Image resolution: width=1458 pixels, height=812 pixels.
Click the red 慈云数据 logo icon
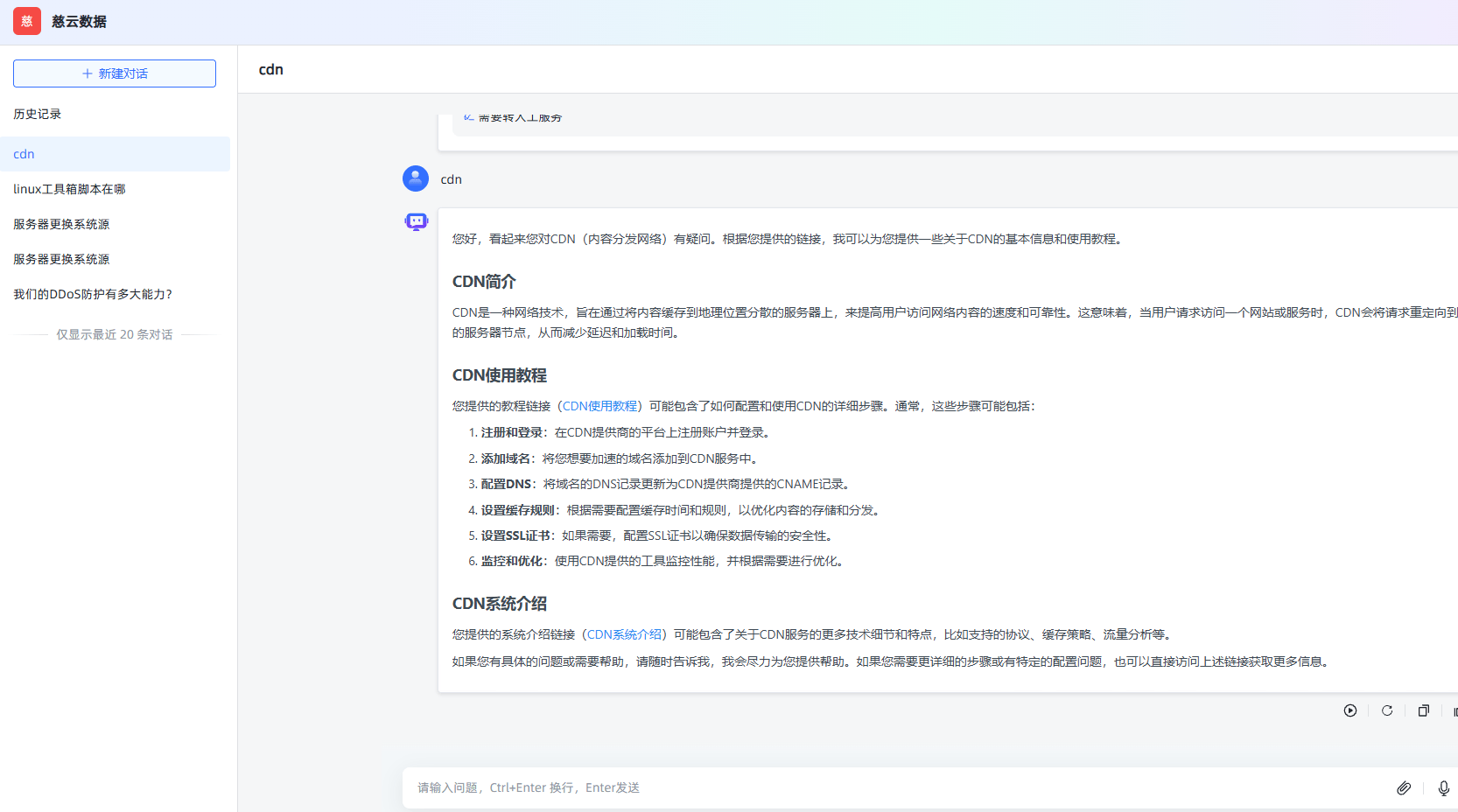click(x=27, y=21)
